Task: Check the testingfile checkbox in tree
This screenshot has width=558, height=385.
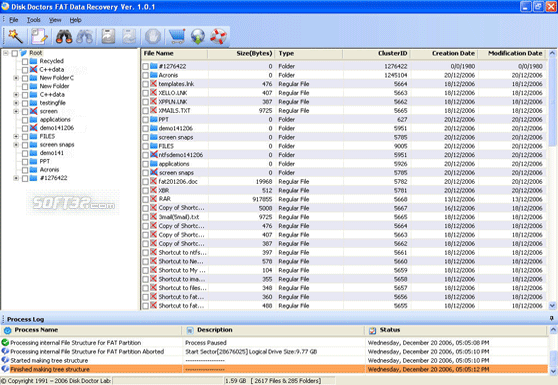Action: (25, 103)
